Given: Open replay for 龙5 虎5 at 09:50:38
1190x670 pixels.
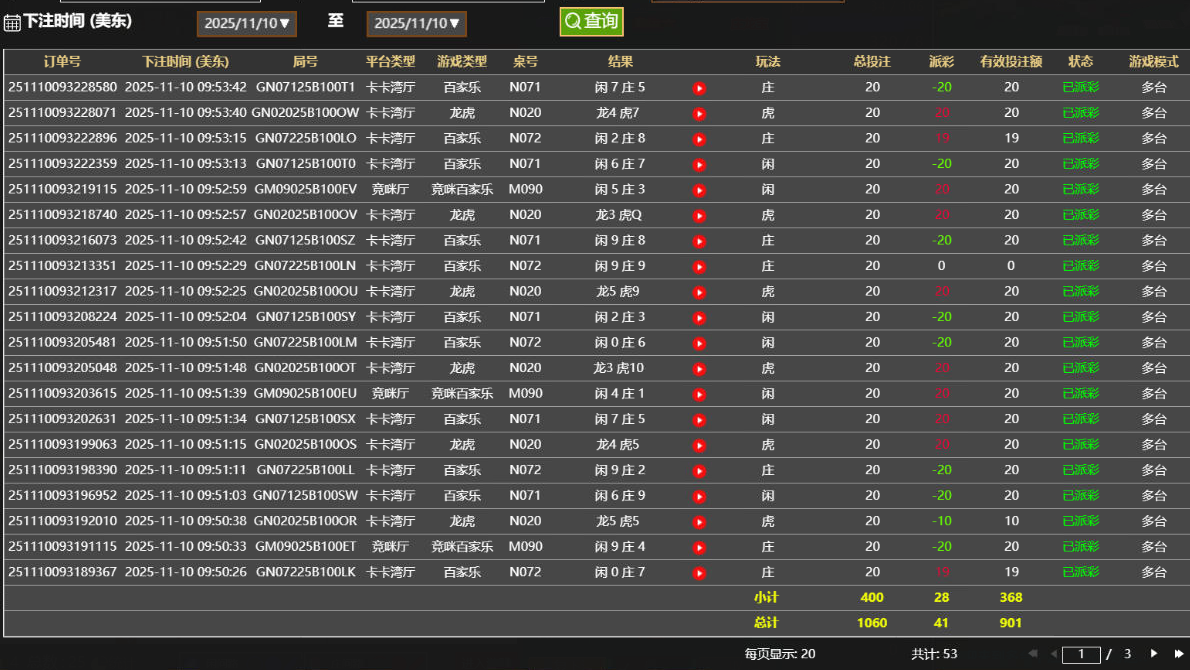Looking at the screenshot, I should (697, 521).
